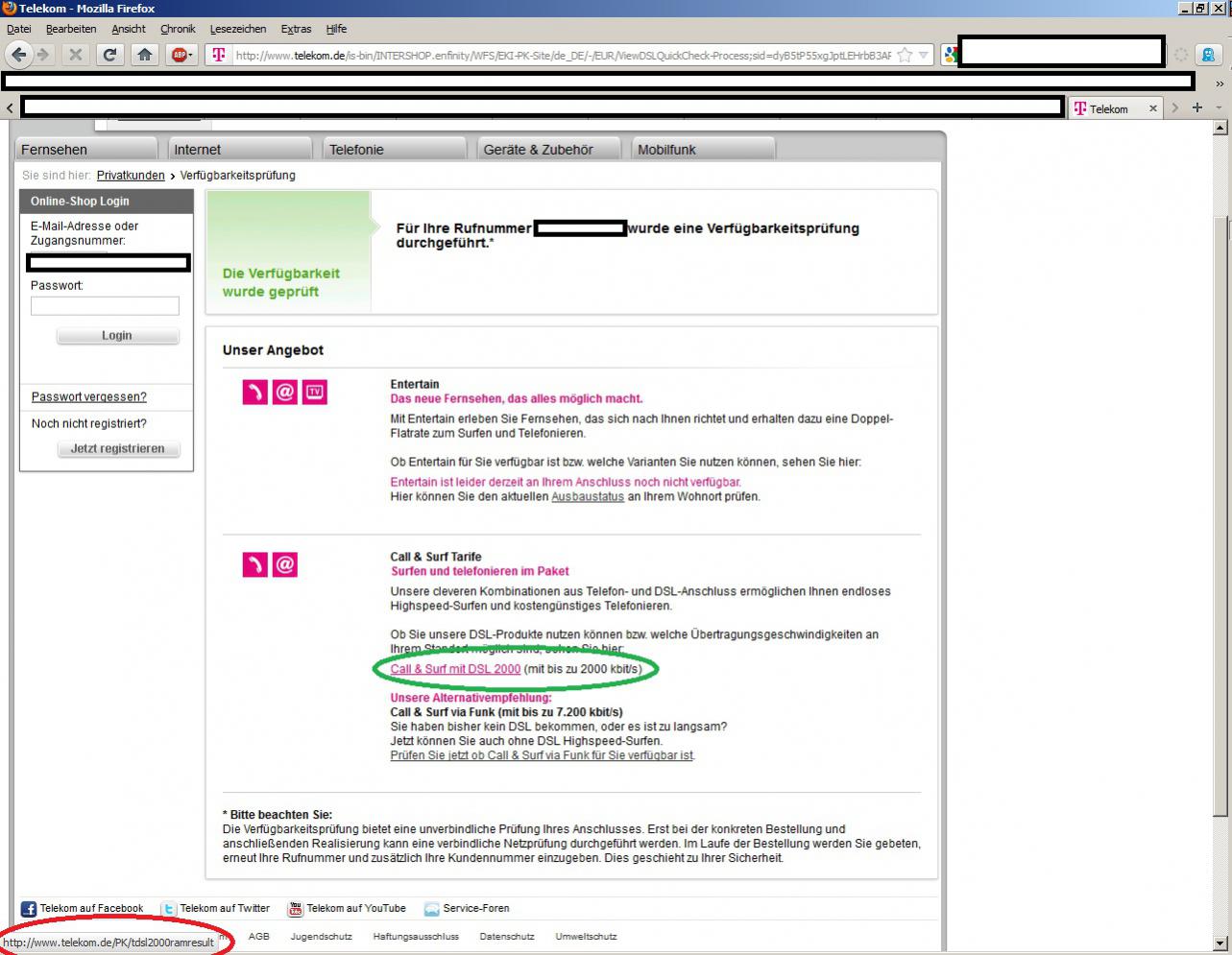Select the Telekom browser tab
This screenshot has height=955, width=1232.
coord(1108,108)
